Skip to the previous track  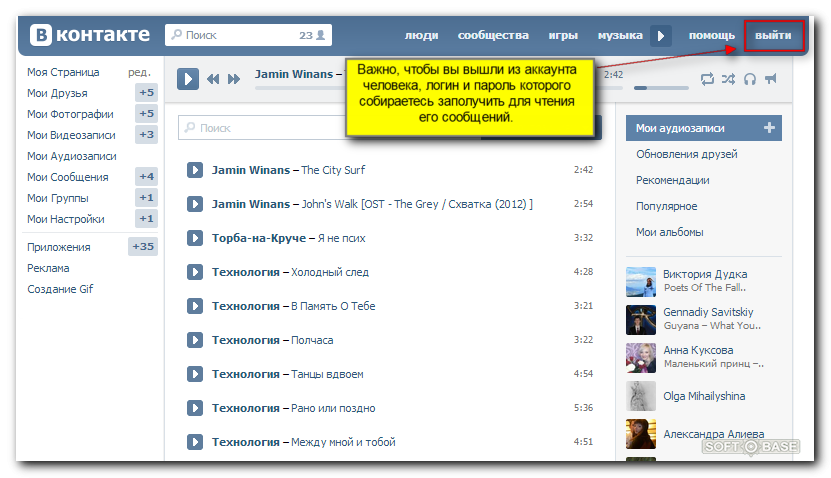213,79
